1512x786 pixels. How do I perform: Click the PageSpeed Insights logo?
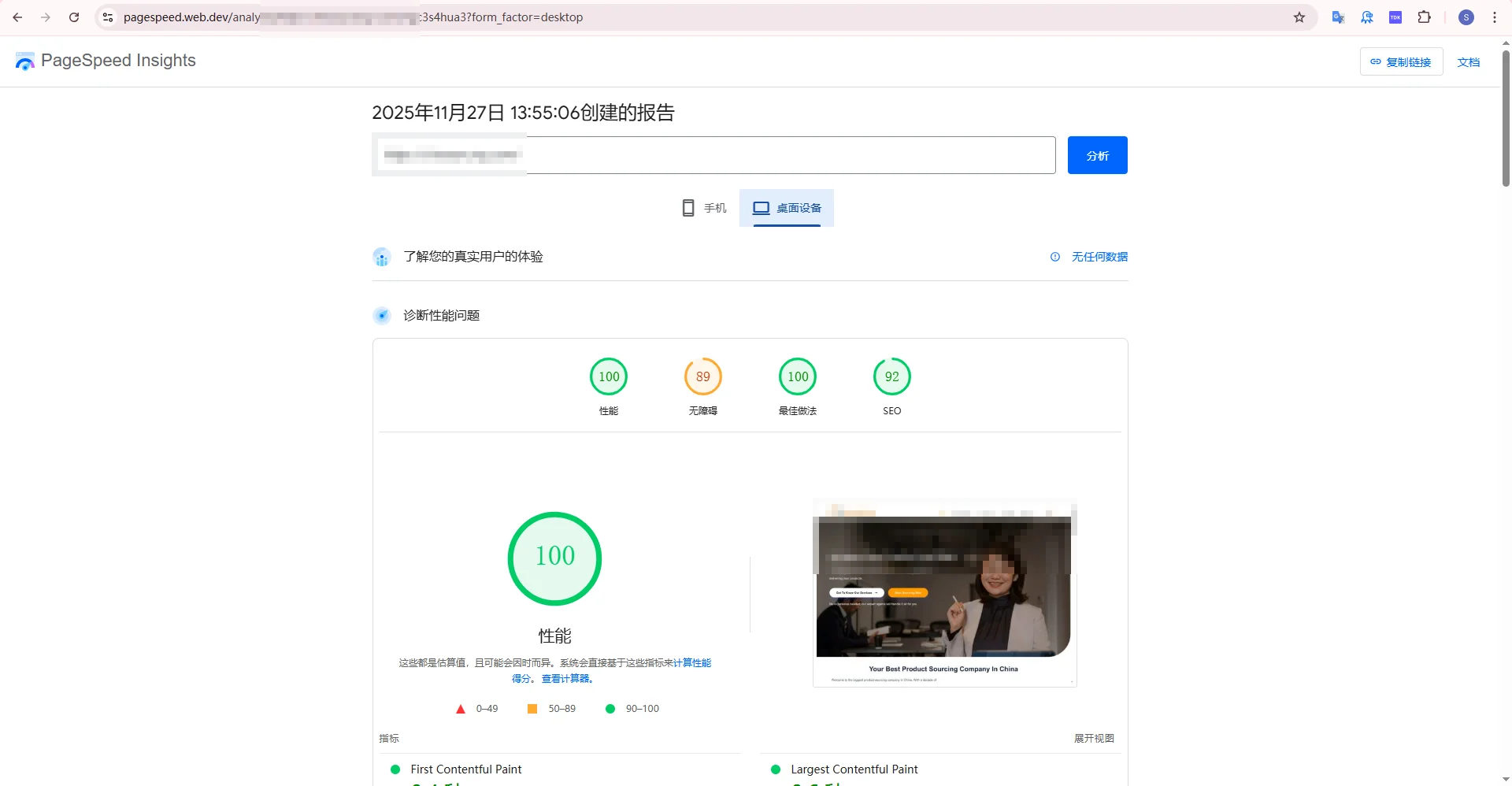pos(24,61)
